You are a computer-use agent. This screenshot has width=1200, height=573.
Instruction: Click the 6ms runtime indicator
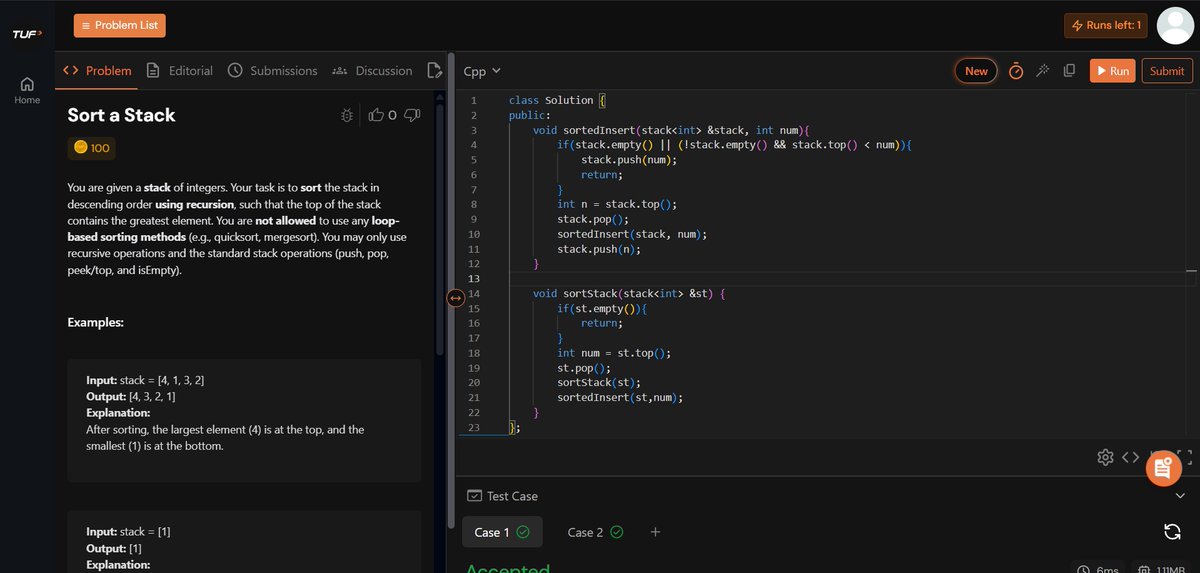[x=1097, y=569]
